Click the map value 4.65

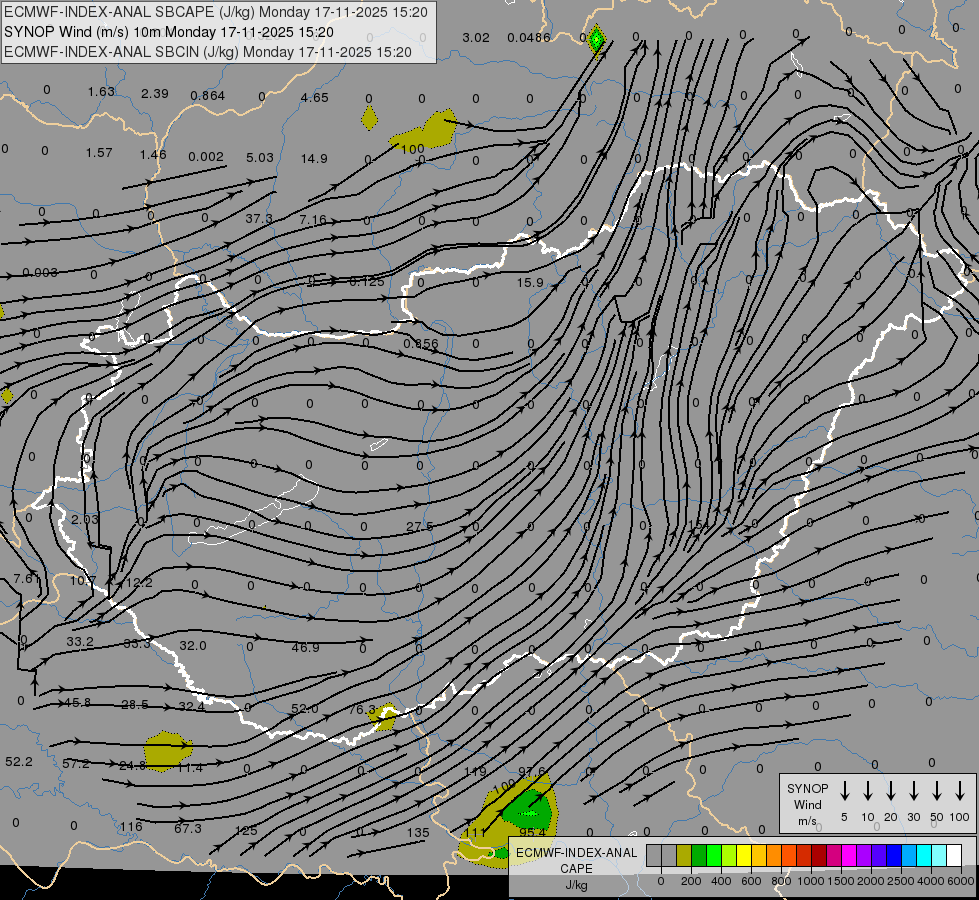coord(314,97)
